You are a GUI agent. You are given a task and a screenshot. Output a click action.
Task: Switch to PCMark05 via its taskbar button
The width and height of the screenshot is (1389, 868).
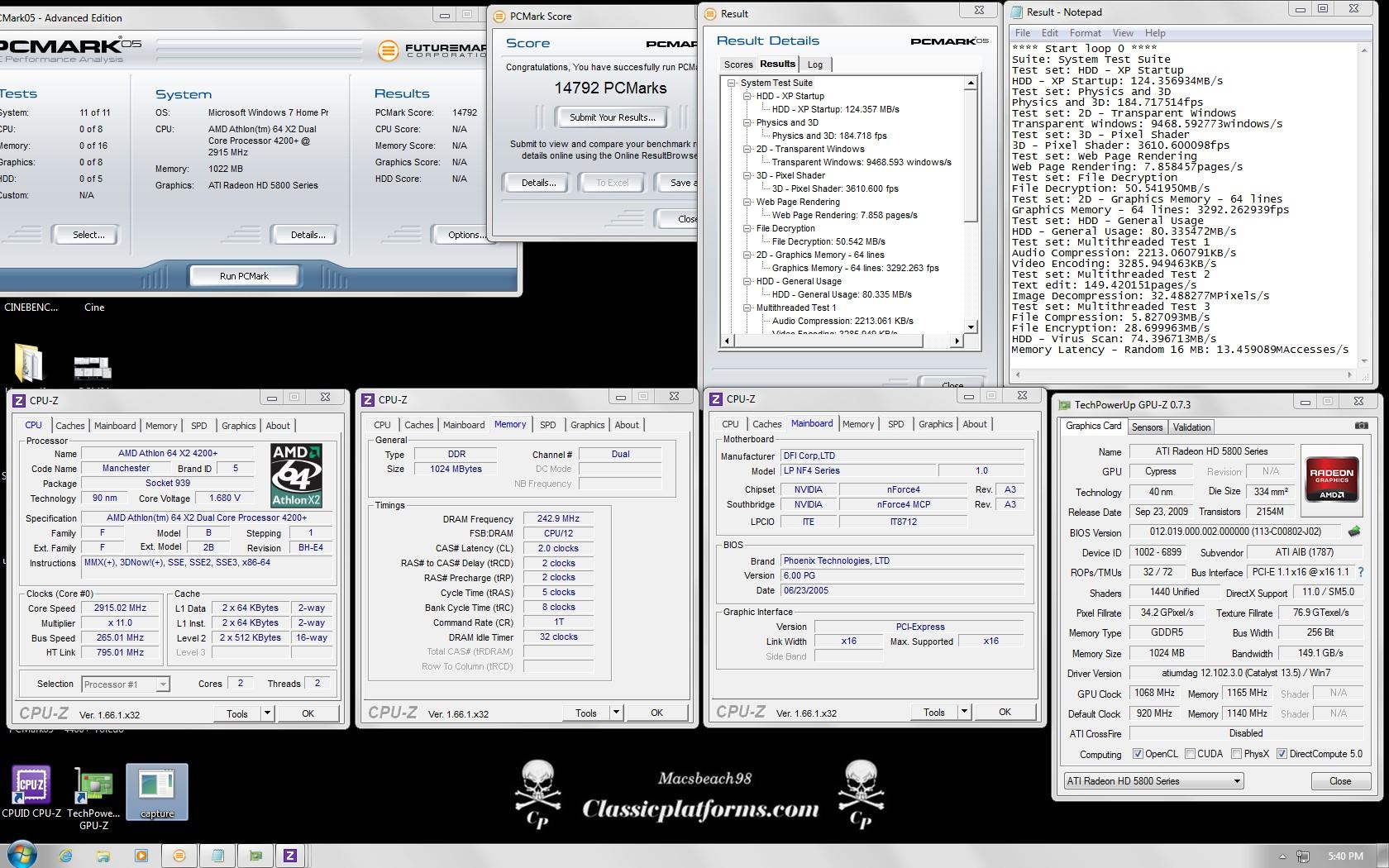point(179,856)
